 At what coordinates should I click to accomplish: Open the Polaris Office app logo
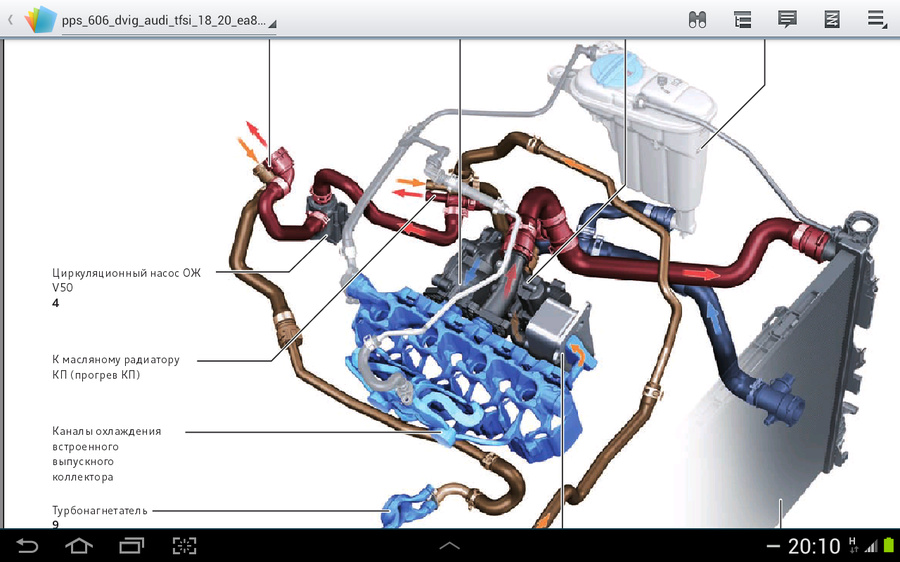(x=40, y=20)
